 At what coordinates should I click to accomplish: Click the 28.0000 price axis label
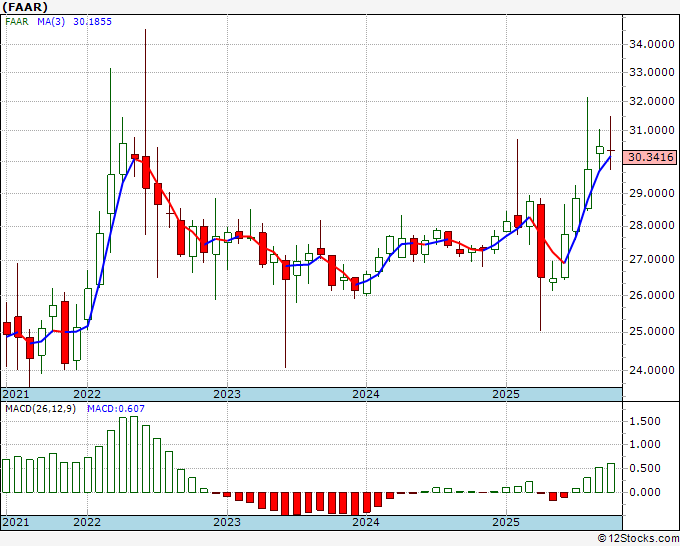[651, 226]
